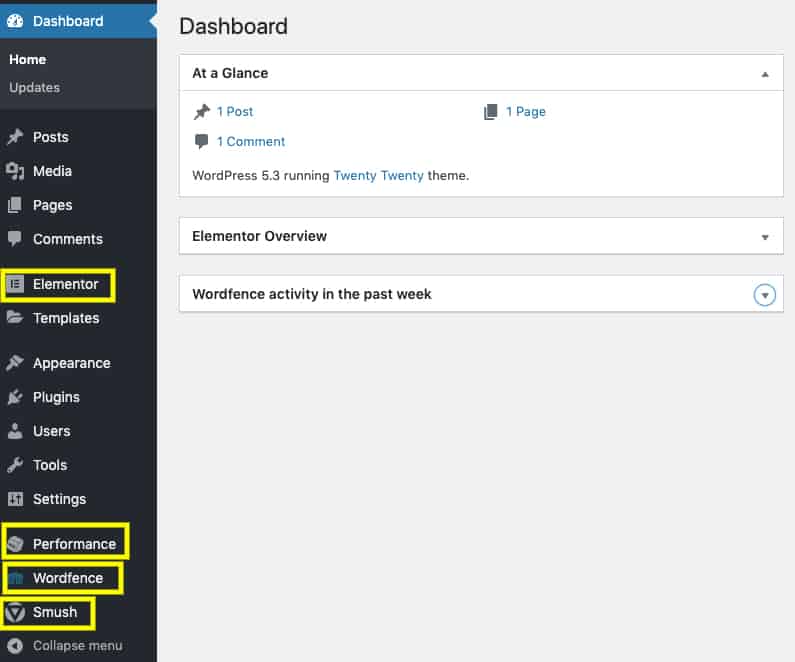Open the 1 Page link
Screen dimensions: 795x662
point(526,112)
